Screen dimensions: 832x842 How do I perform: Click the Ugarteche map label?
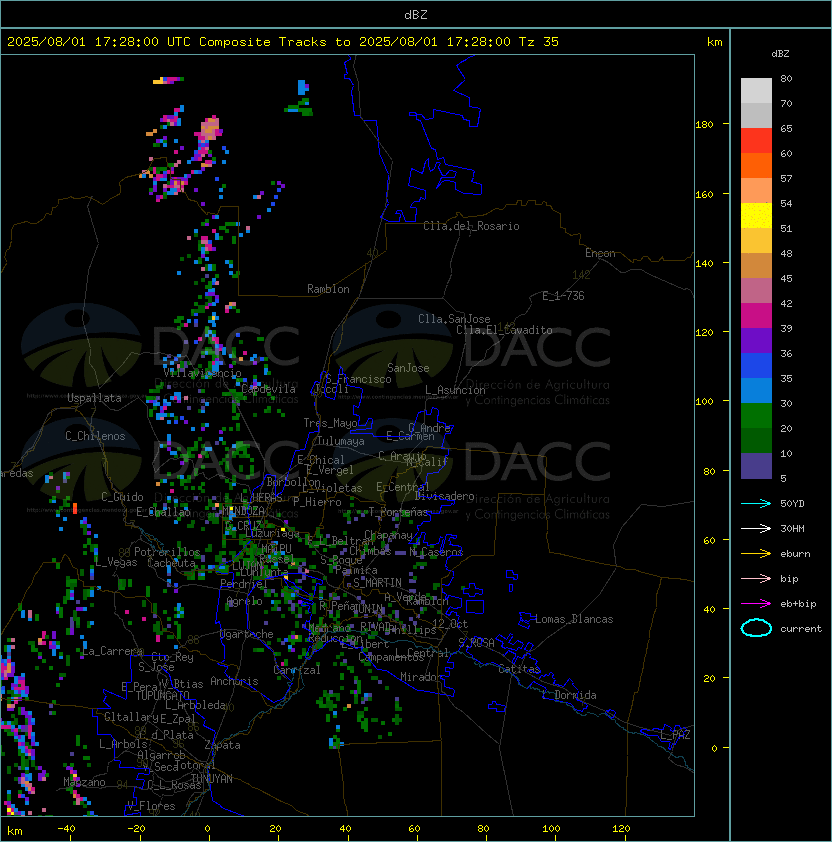click(x=247, y=634)
